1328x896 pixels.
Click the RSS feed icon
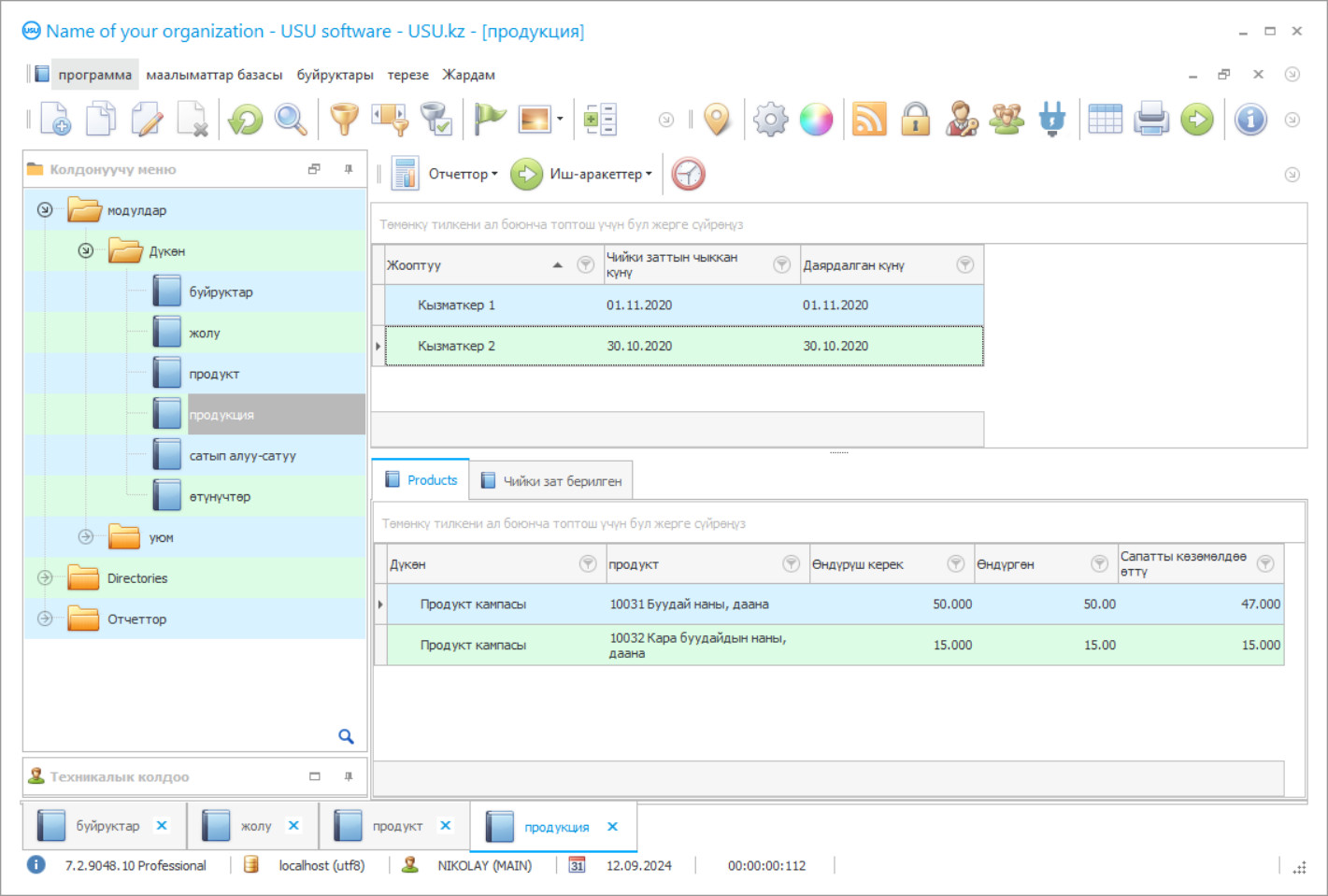869,120
